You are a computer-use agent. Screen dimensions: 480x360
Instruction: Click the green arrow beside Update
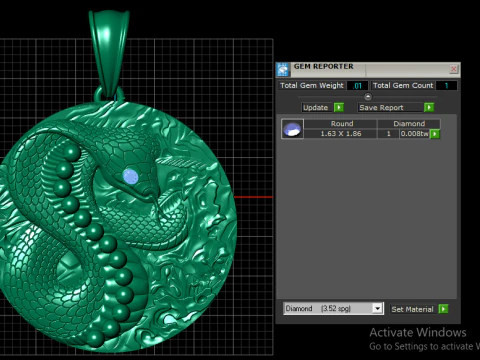pos(339,107)
